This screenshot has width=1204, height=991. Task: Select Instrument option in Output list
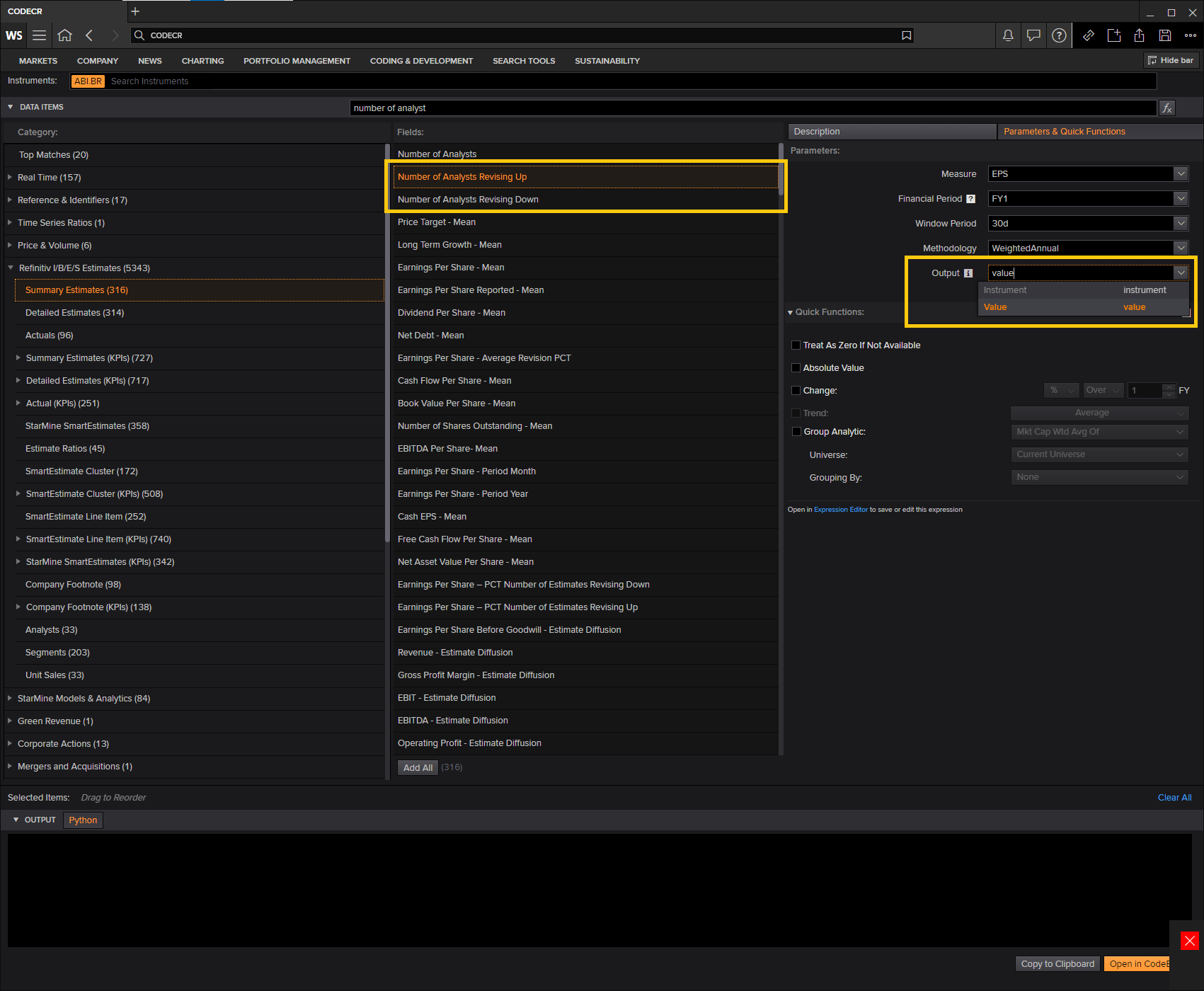pos(1083,290)
